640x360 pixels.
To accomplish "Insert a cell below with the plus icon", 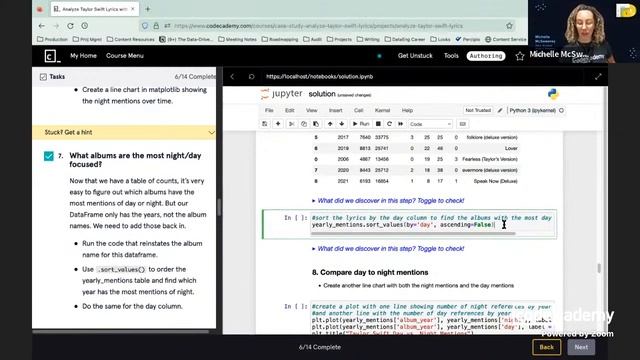I will [x=278, y=124].
